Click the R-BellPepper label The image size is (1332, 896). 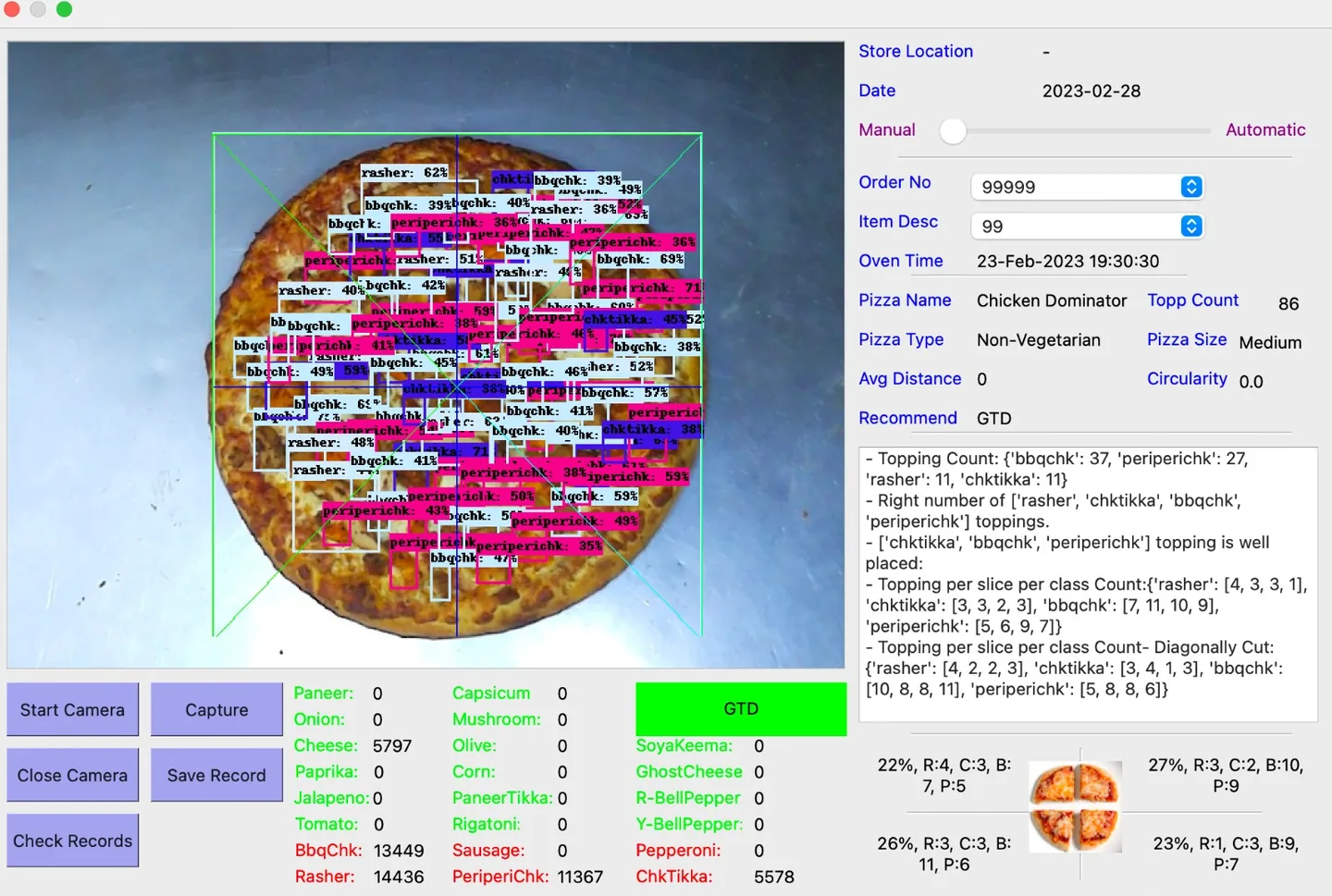click(688, 798)
